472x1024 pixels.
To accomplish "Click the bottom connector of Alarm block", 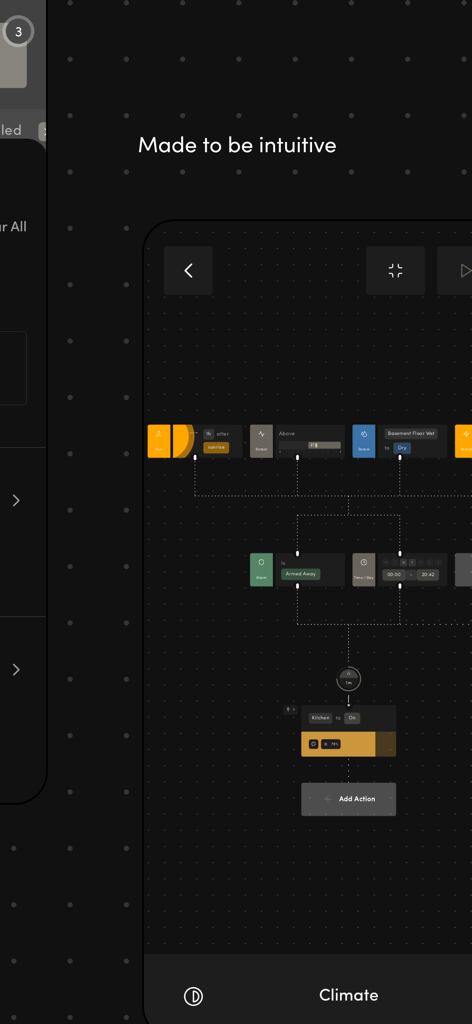I will (x=298, y=586).
